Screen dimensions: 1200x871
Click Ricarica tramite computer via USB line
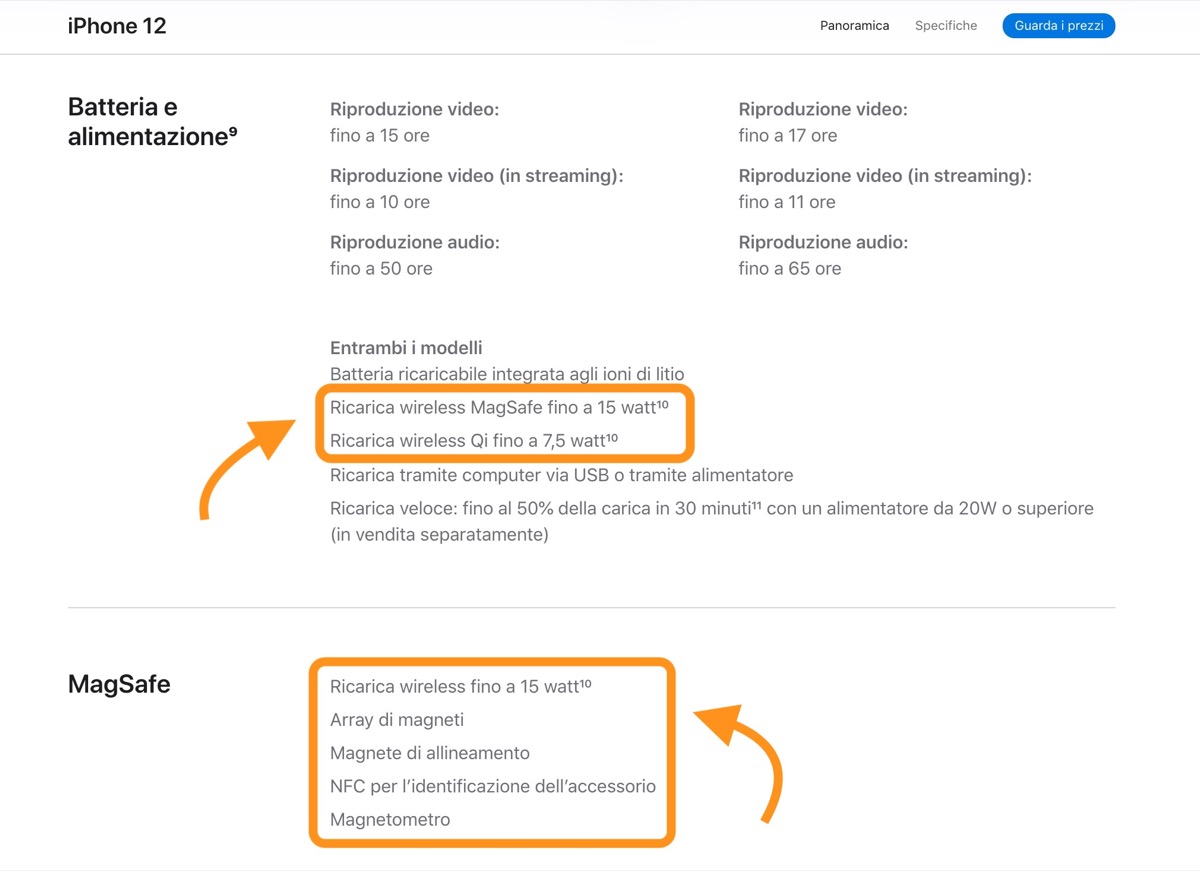click(x=561, y=475)
